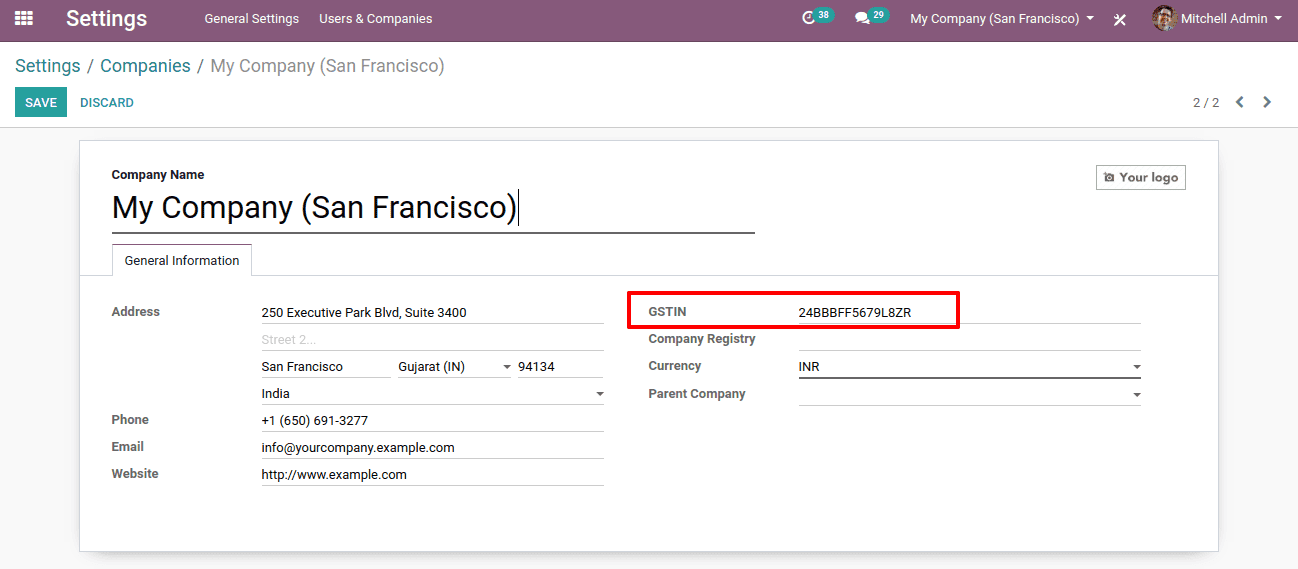Click the Address label

[x=136, y=312]
